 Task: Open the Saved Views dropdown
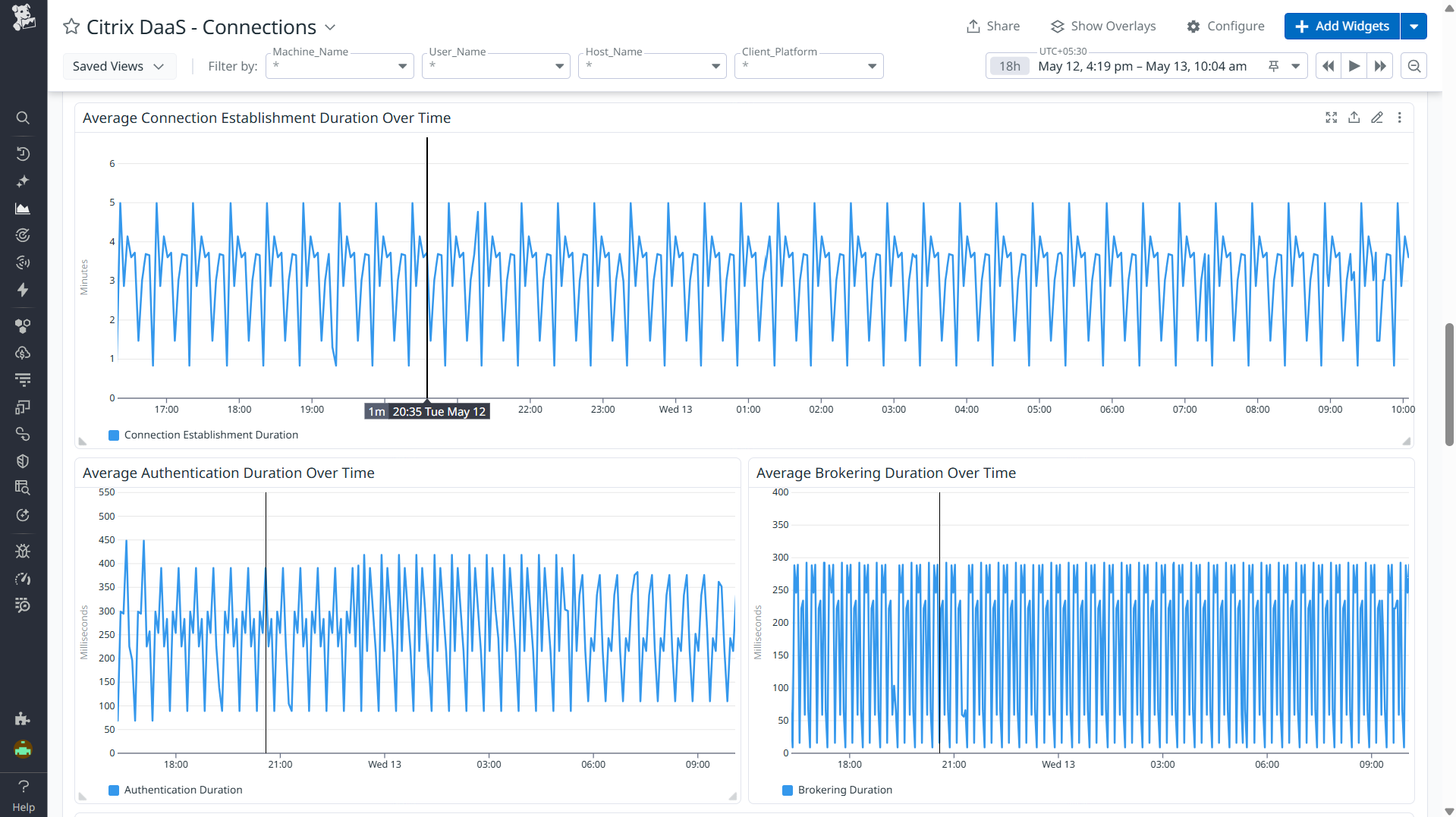click(118, 66)
